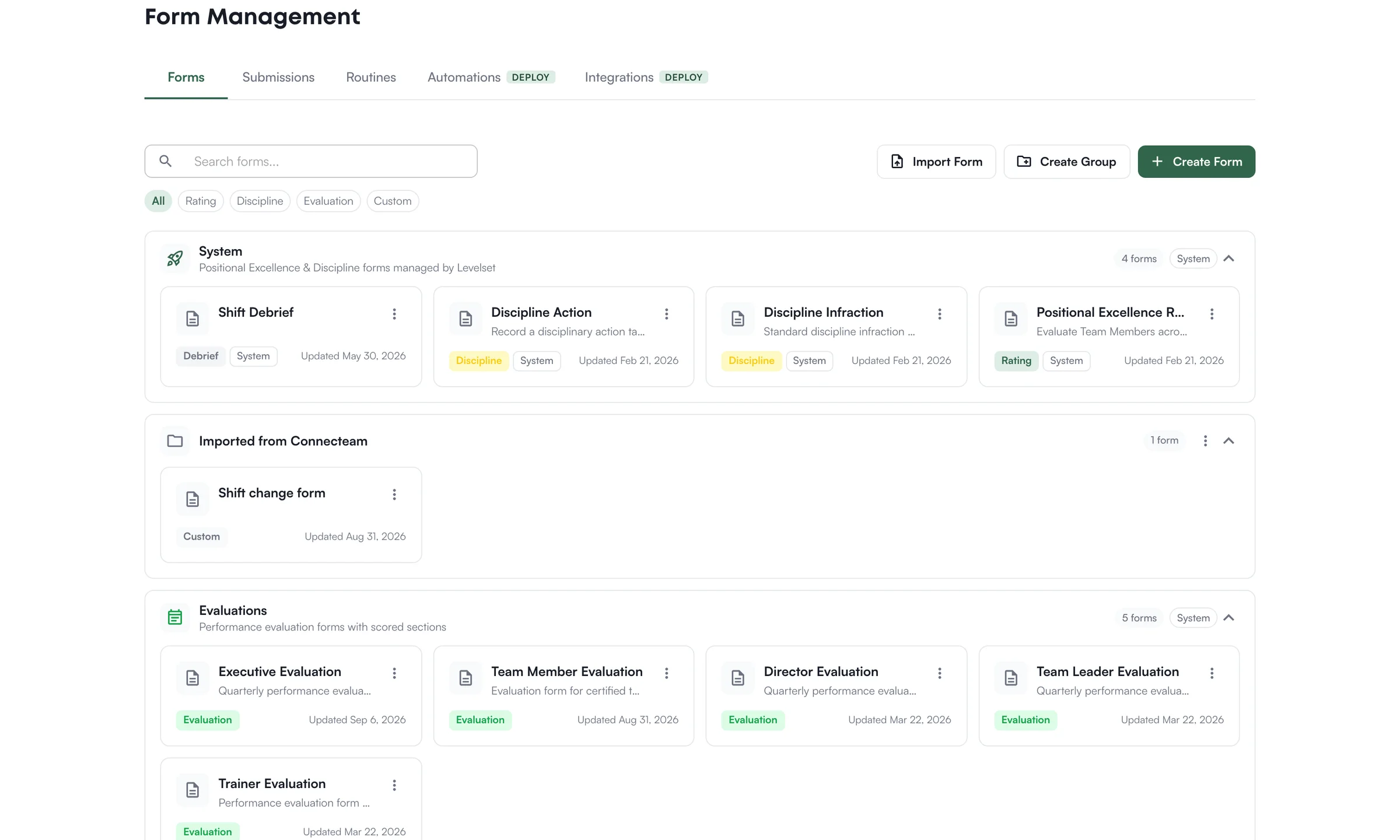Click the search magnifier icon
Image resolution: width=1400 pixels, height=840 pixels.
[166, 161]
